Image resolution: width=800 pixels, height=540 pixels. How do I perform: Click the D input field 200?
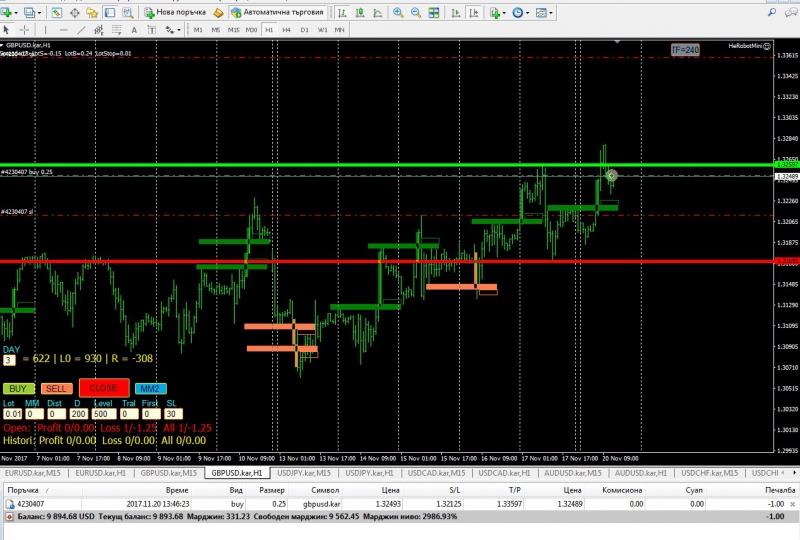pos(78,414)
